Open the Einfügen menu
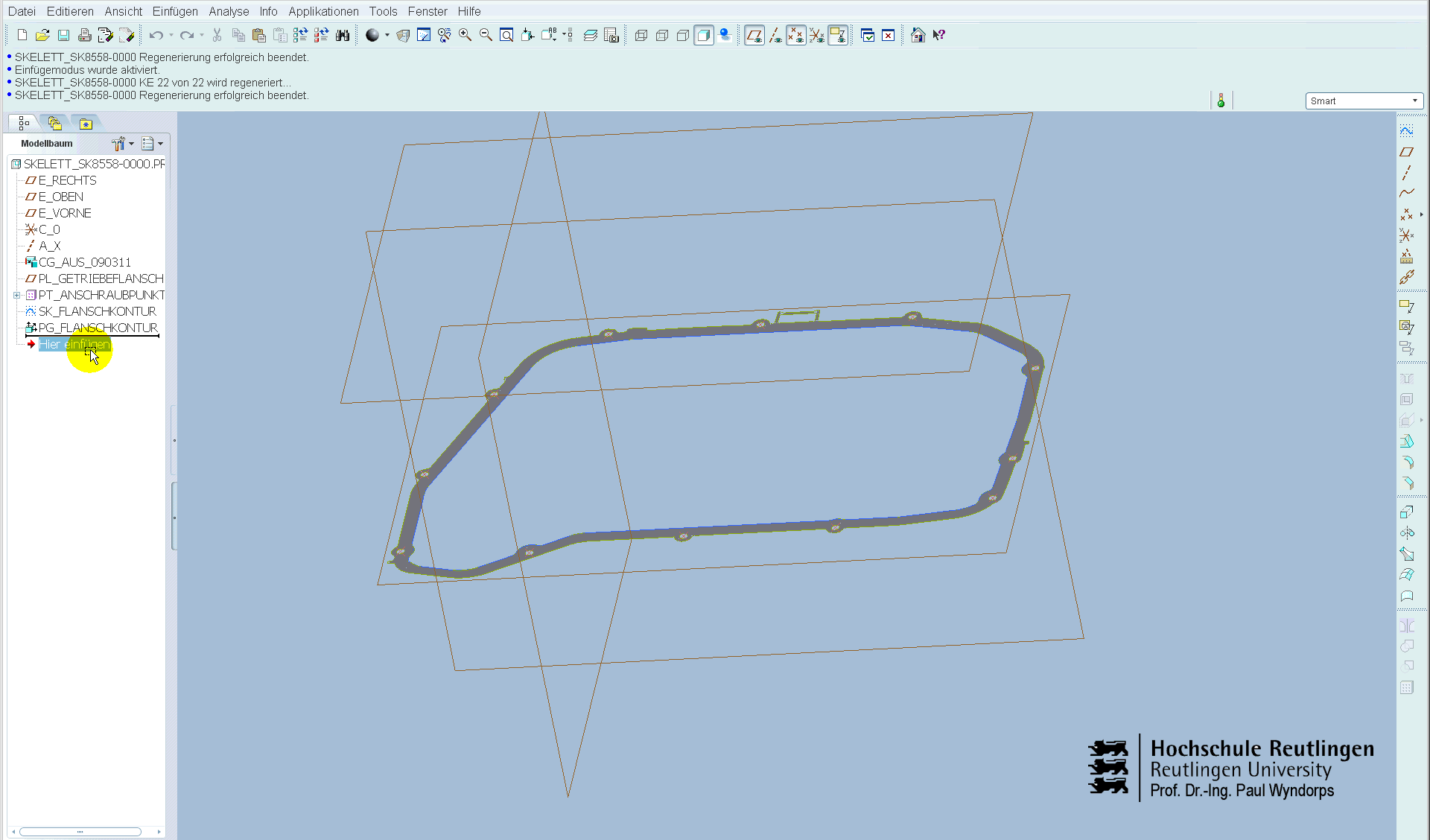Image resolution: width=1430 pixels, height=840 pixels. [x=175, y=11]
